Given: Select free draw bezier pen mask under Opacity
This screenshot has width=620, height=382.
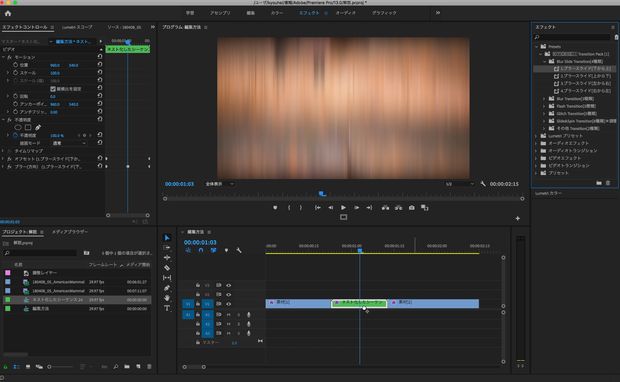Looking at the screenshot, I should 38,127.
